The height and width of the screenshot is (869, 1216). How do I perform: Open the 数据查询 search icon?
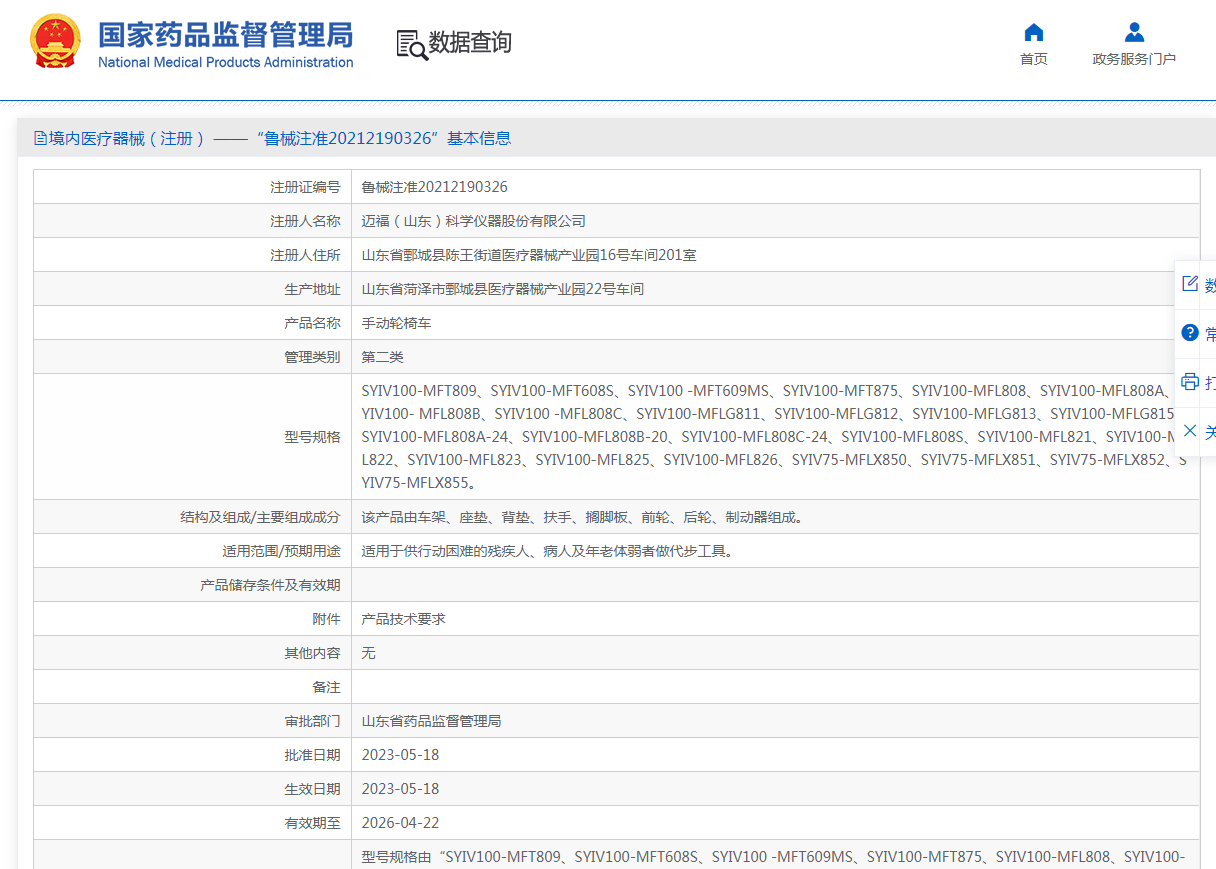click(x=411, y=45)
